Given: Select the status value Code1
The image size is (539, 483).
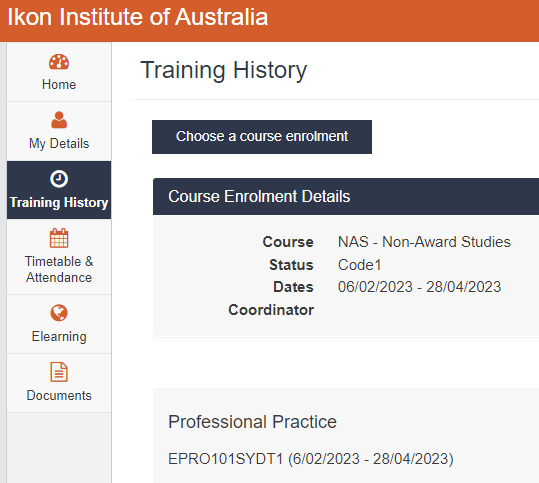Looking at the screenshot, I should pyautogui.click(x=360, y=265).
